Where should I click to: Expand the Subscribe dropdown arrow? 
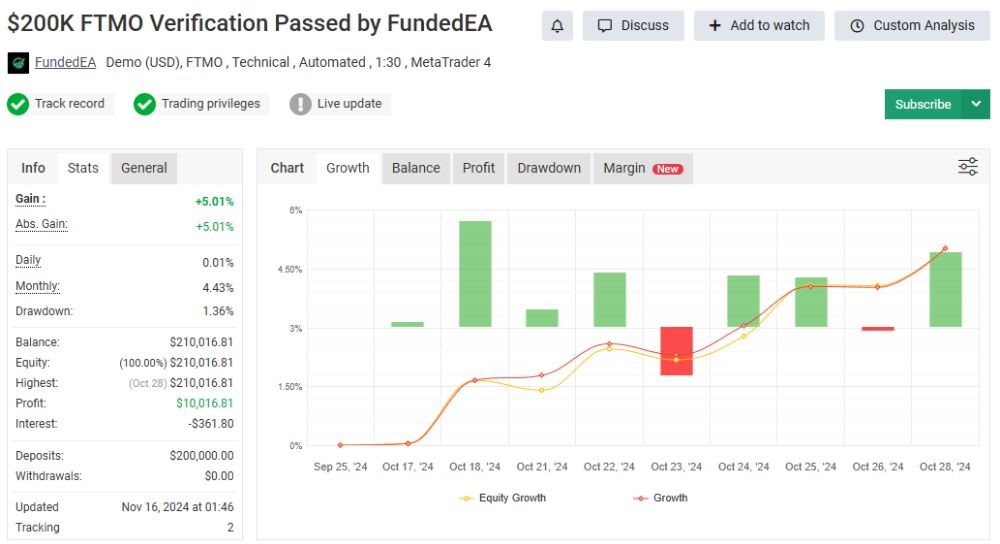point(976,104)
